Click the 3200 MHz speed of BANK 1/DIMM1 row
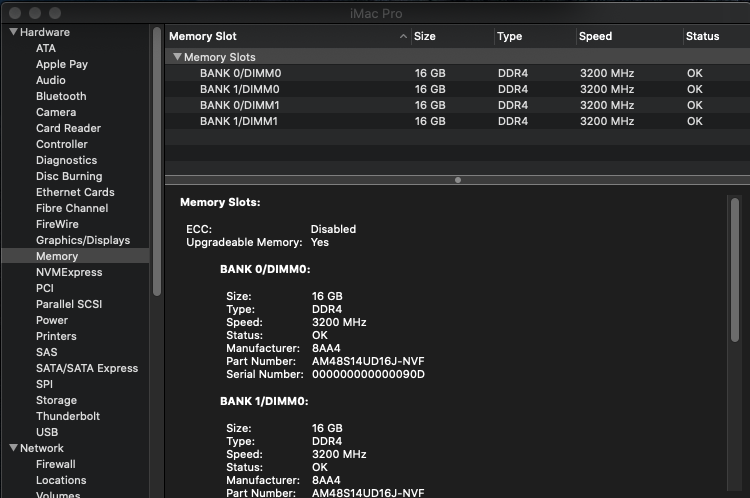Screen dimensions: 750x498 pyautogui.click(x=607, y=121)
